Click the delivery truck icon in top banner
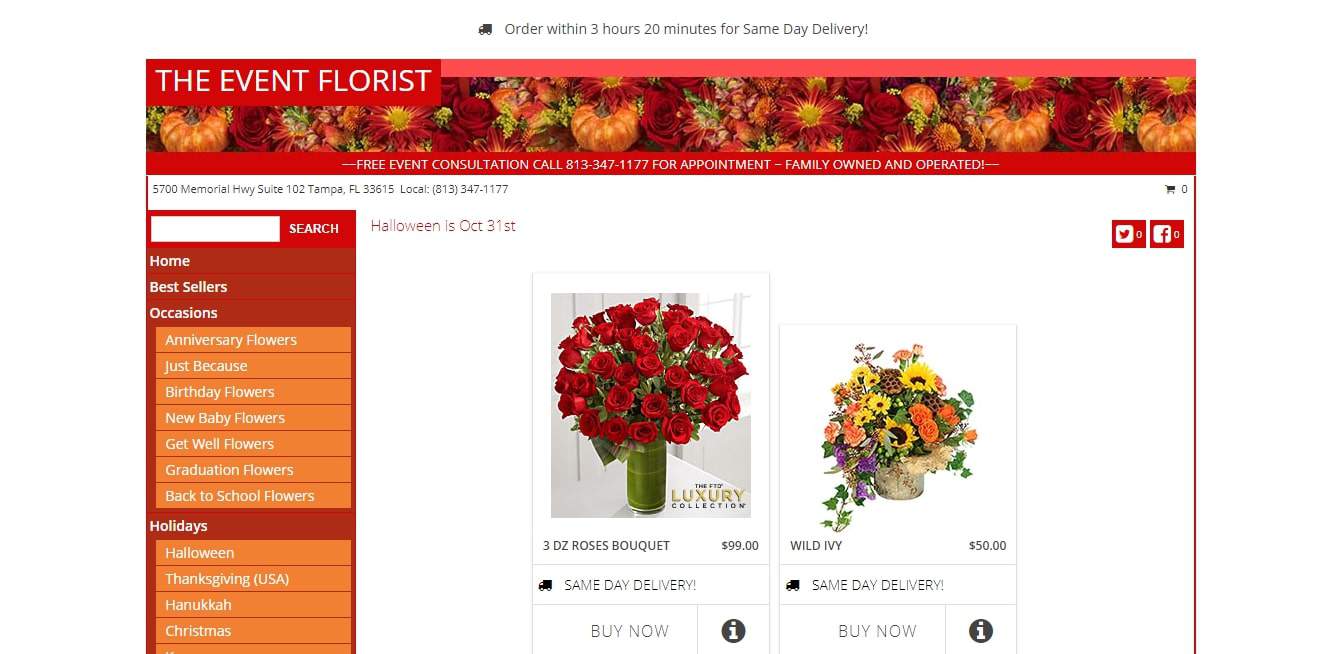The image size is (1343, 654). pos(486,30)
